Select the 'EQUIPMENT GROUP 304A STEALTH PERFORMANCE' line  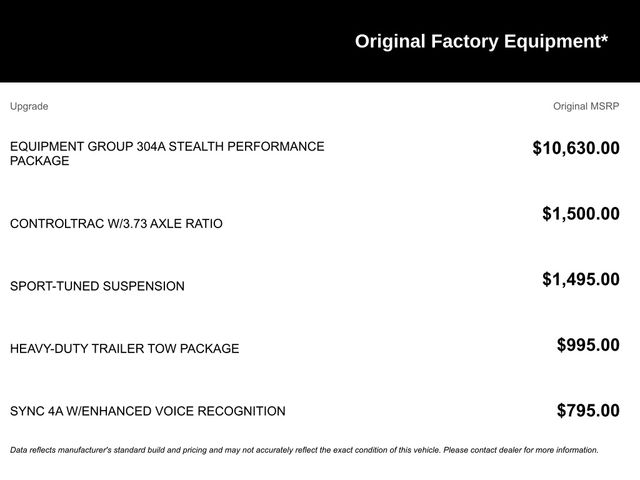[167, 146]
